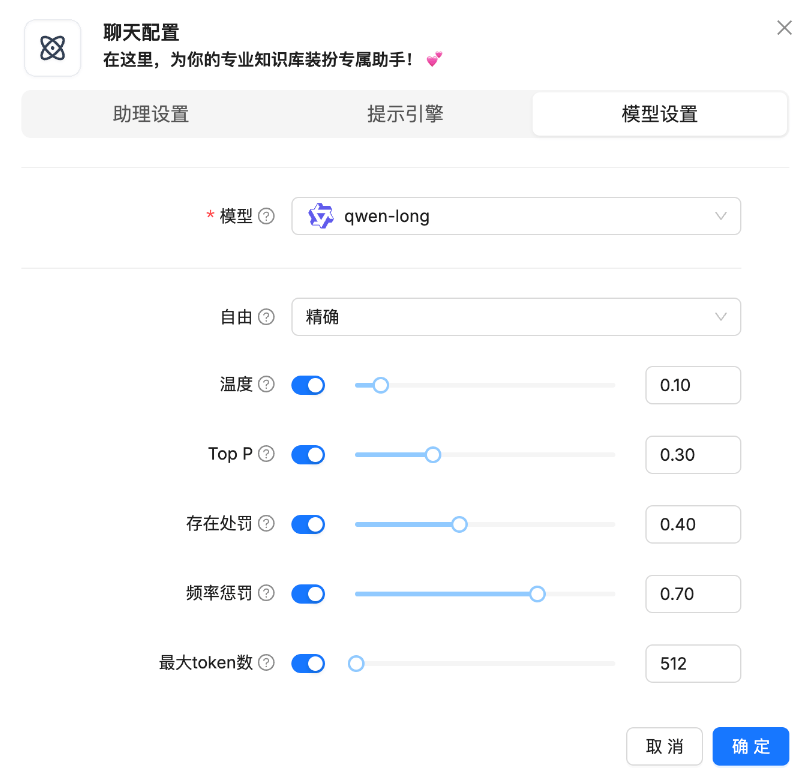The image size is (806, 774).
Task: Click the help icon next to 温度
Action: [266, 385]
